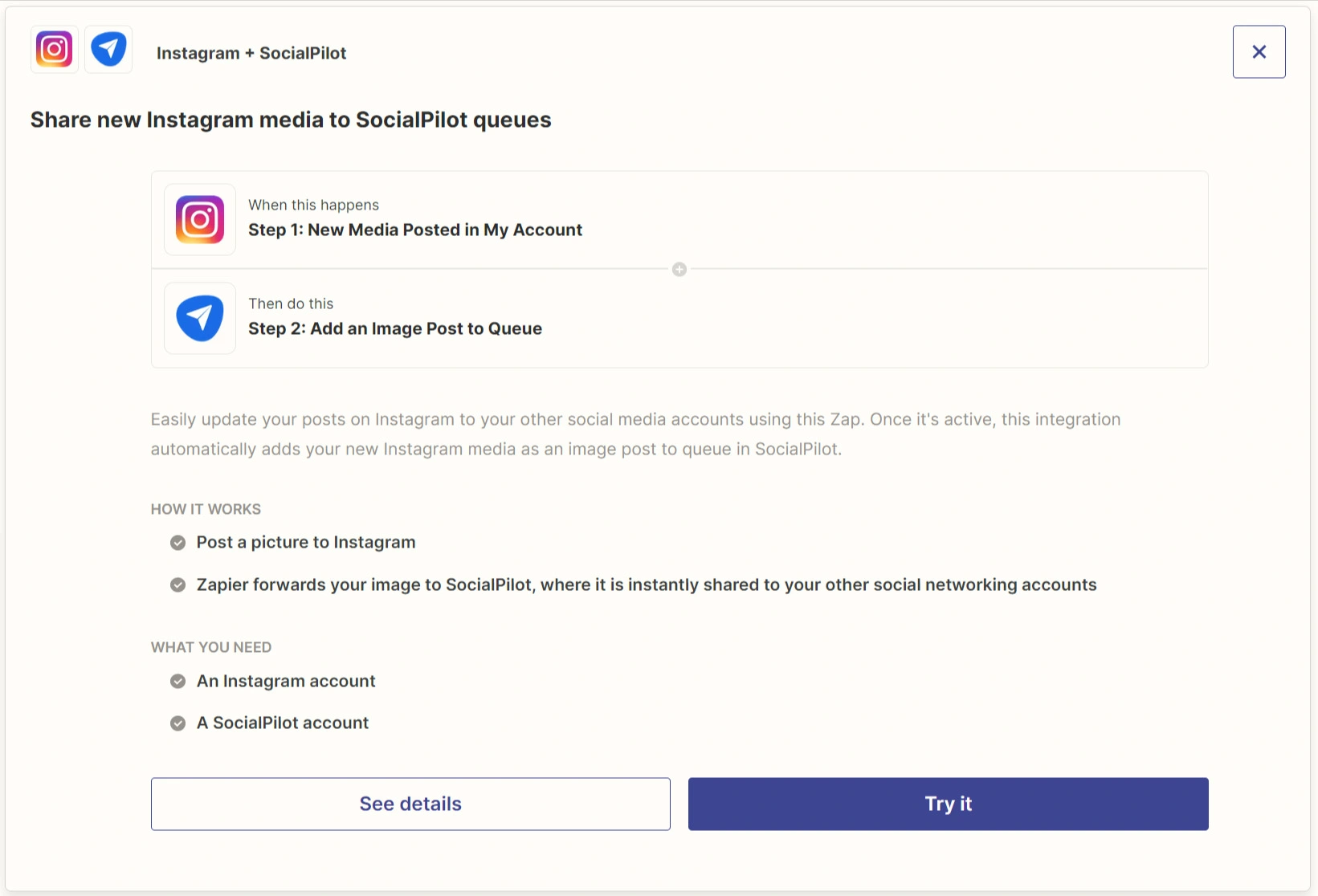The height and width of the screenshot is (896, 1318).
Task: Open the See details button
Action: 410,804
